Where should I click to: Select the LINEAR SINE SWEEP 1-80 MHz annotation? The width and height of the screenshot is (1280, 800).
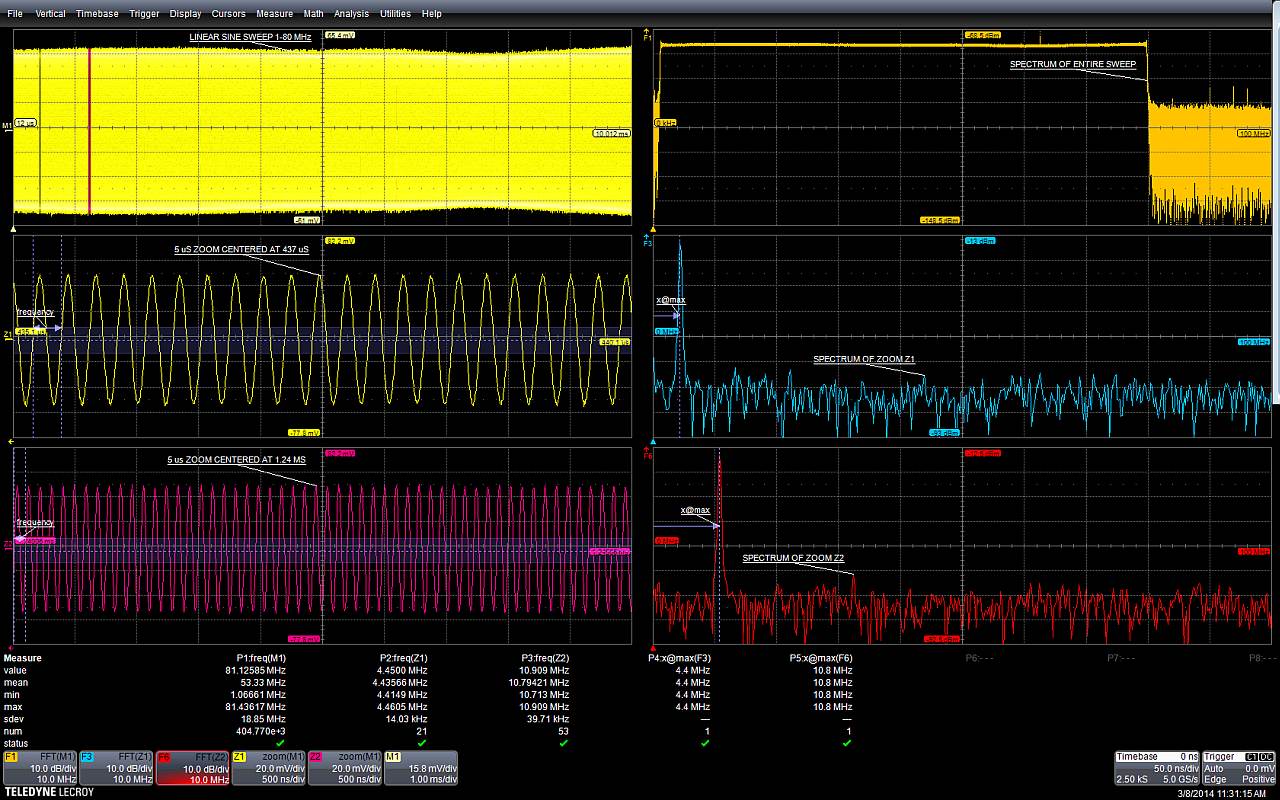(x=250, y=37)
